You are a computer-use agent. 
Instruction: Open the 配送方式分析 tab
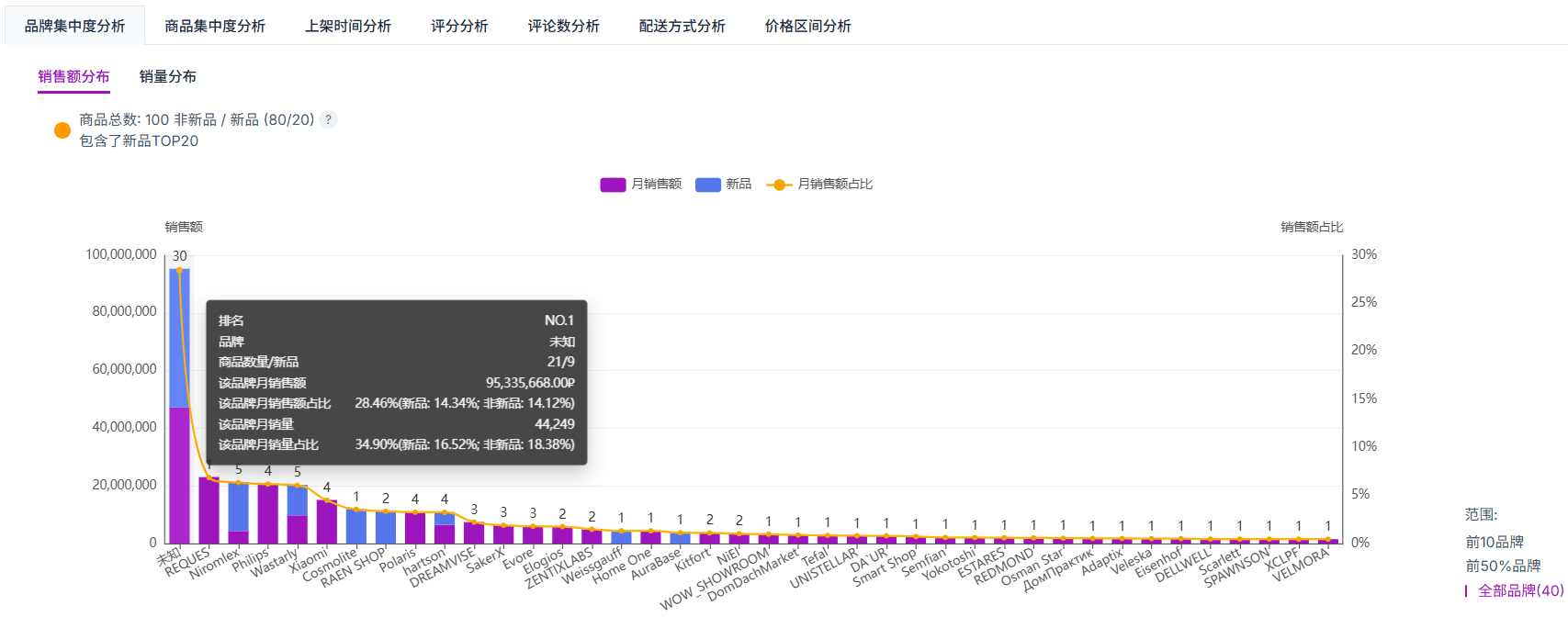click(682, 26)
